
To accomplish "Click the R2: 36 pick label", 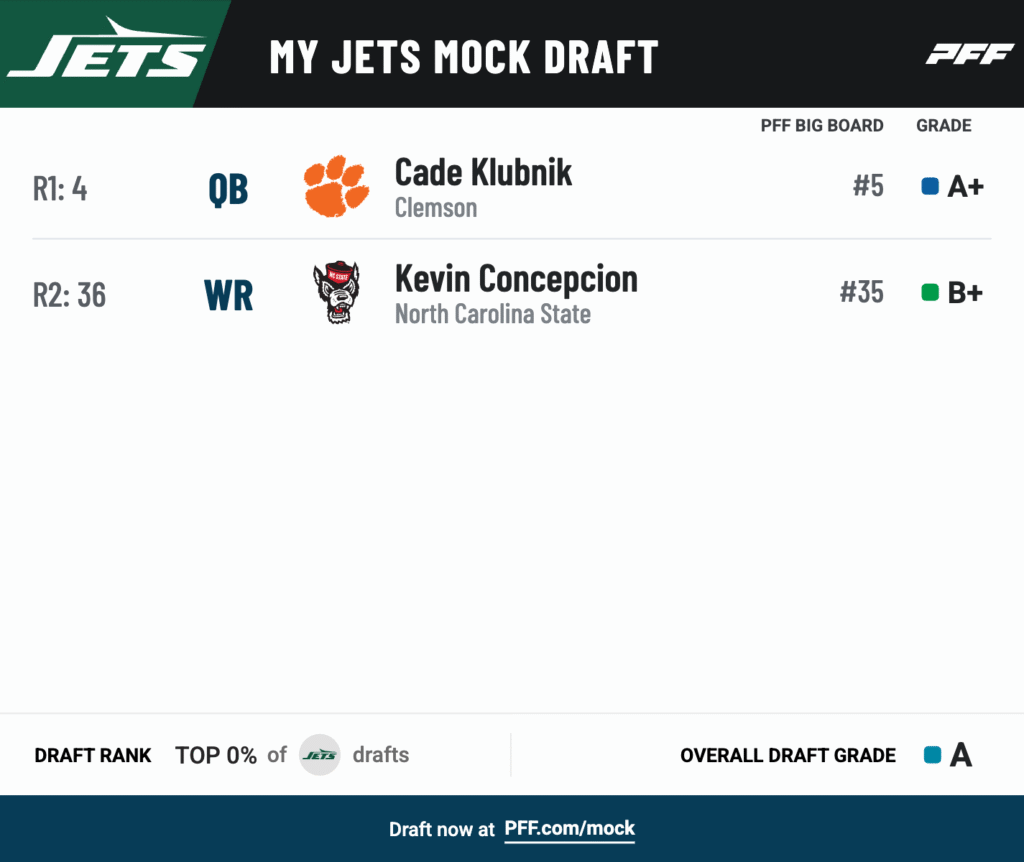I will (69, 295).
